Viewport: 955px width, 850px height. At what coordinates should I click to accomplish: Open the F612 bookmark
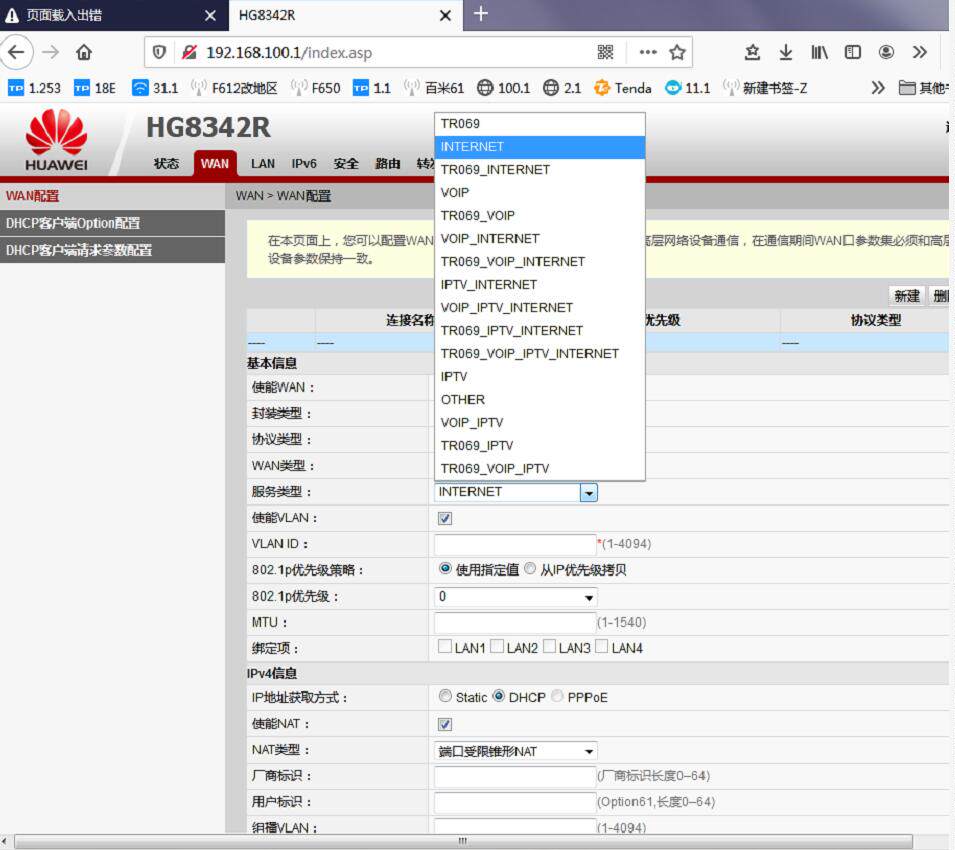point(234,88)
